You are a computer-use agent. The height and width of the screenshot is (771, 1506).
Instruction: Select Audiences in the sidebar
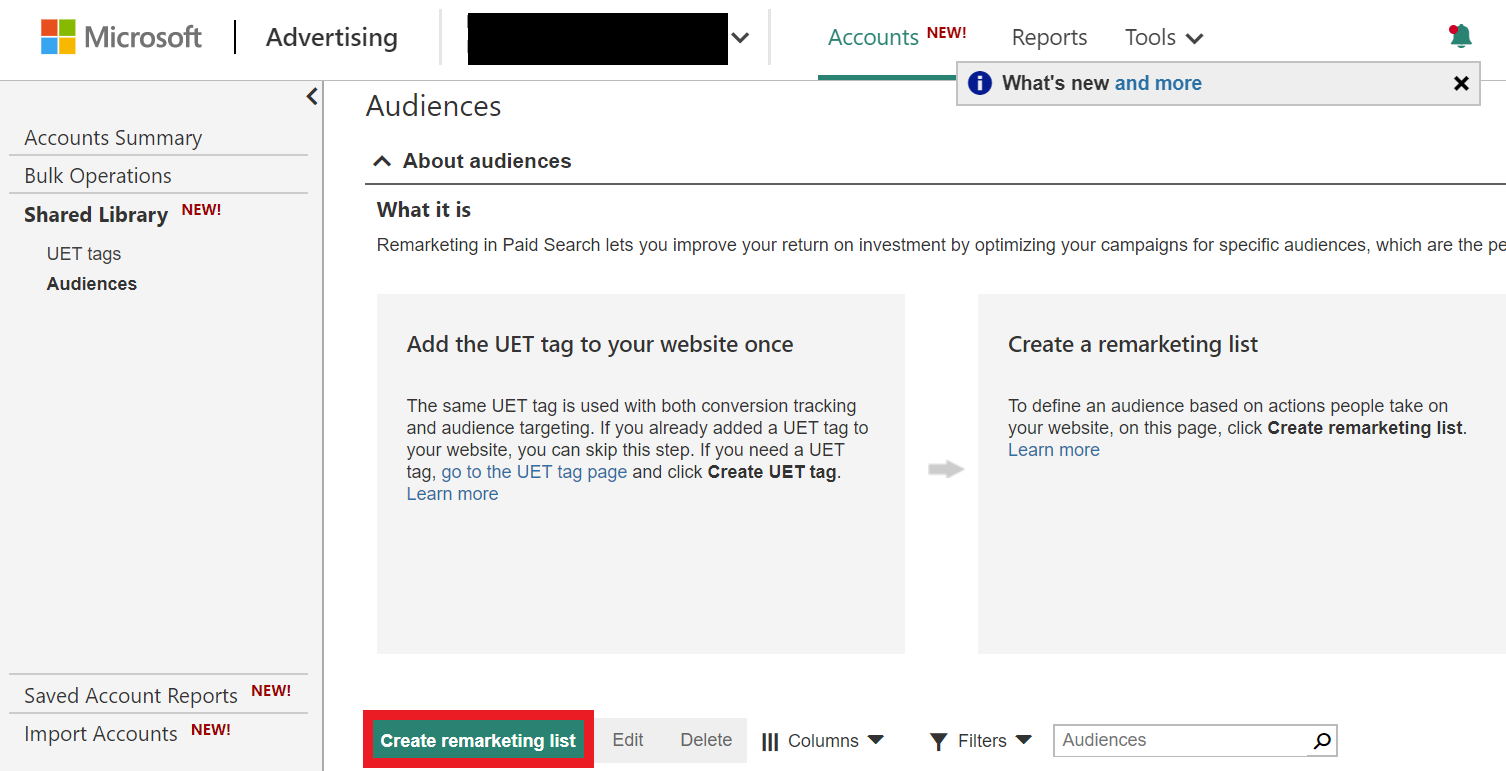pos(92,284)
